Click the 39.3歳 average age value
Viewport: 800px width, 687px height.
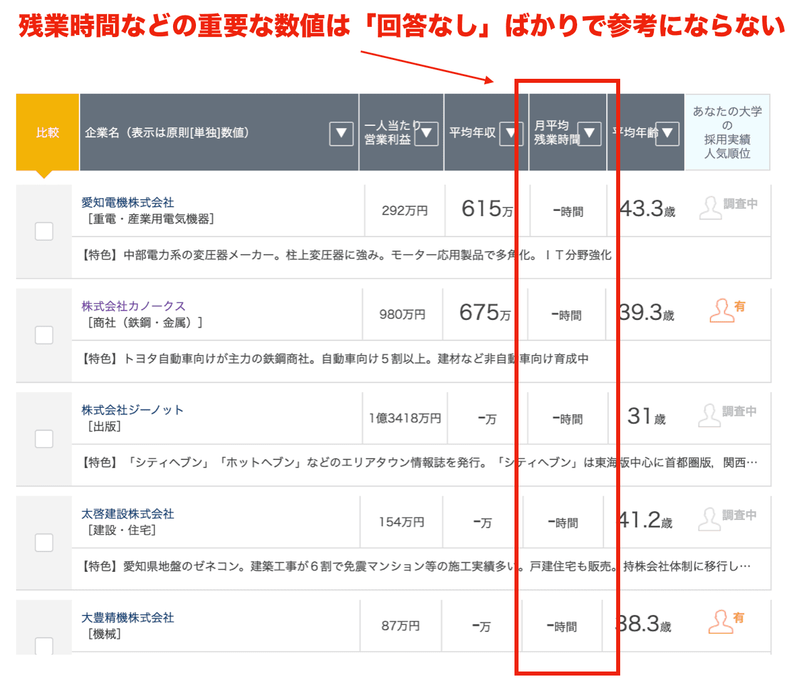pyautogui.click(x=646, y=313)
